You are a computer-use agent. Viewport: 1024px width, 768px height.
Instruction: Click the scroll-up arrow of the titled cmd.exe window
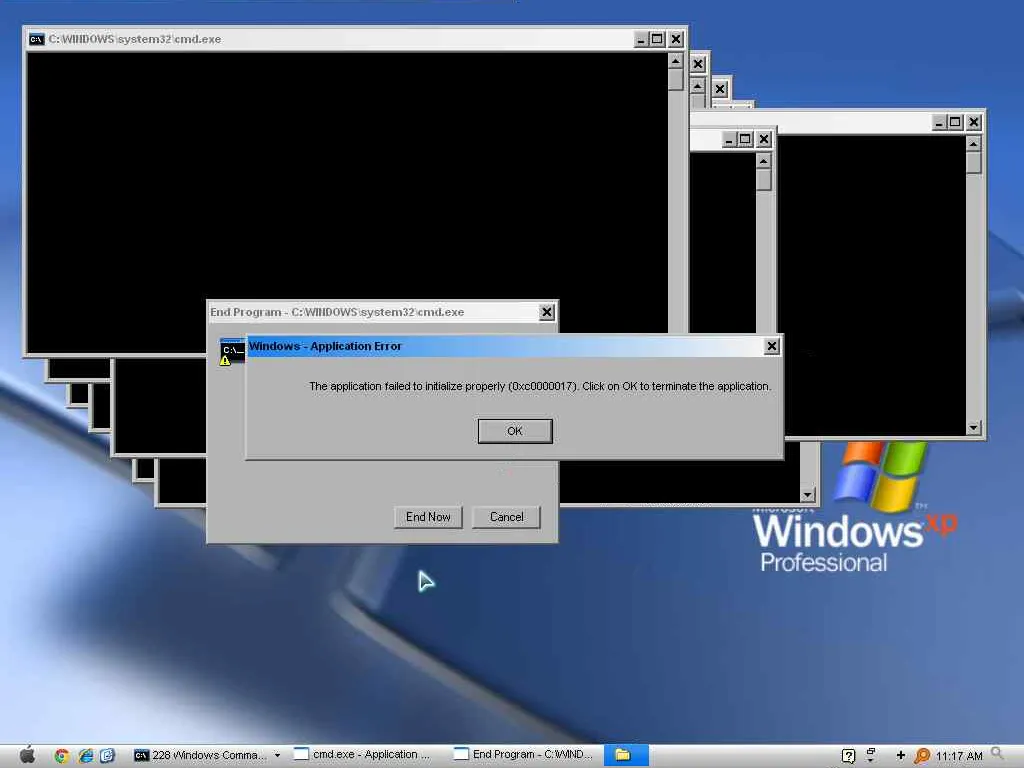676,61
